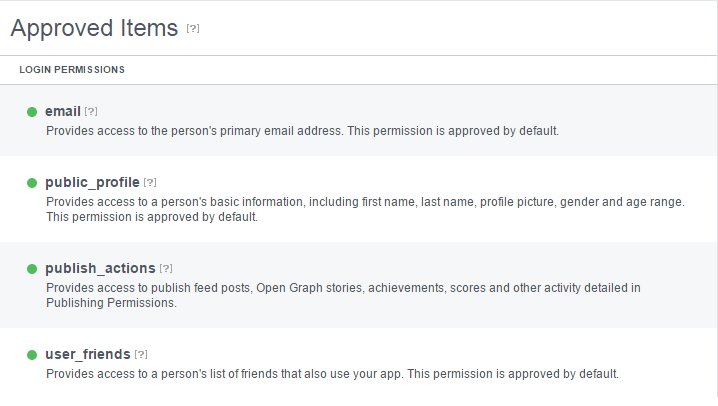The width and height of the screenshot is (718, 406).
Task: Click the publish_actions description about feed posts
Action: point(343,288)
